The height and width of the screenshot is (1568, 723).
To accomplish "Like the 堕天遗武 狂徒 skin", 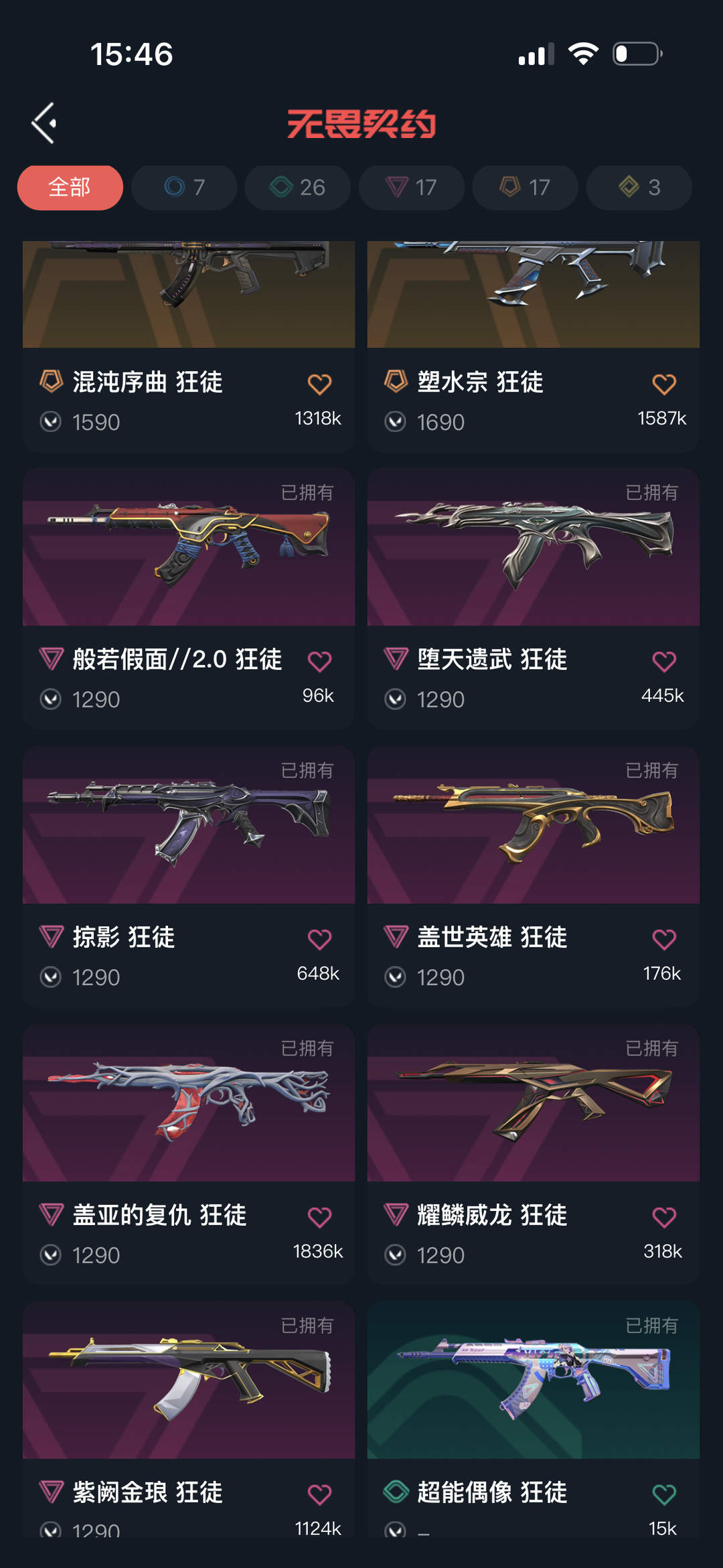I will (x=664, y=661).
